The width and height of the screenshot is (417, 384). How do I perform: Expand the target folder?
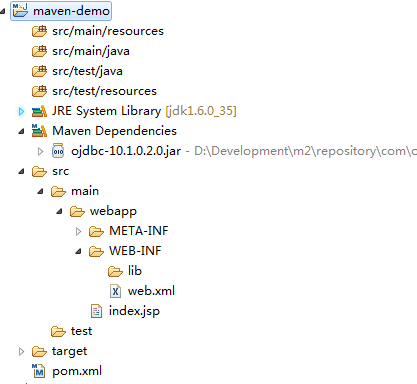pos(21,352)
